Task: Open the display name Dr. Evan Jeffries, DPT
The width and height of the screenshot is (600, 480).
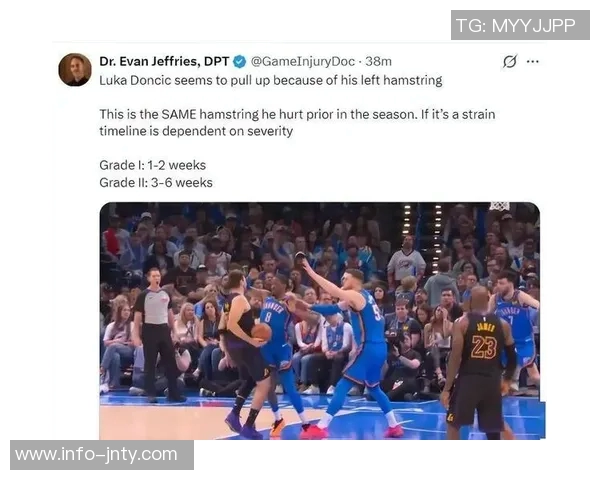Action: [x=164, y=61]
